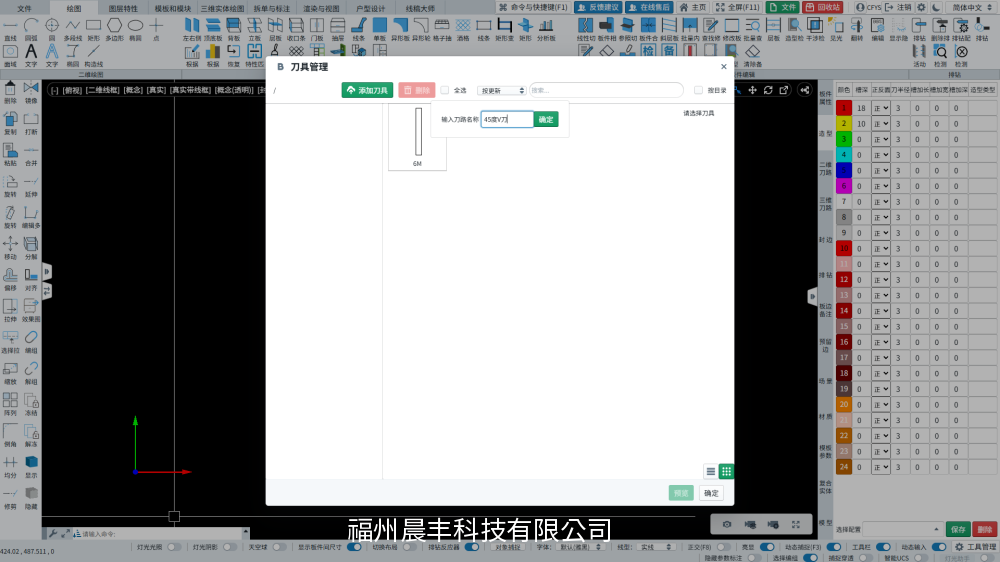
Task: Toggle 动态输入 dynamic input switch
Action: click(939, 547)
